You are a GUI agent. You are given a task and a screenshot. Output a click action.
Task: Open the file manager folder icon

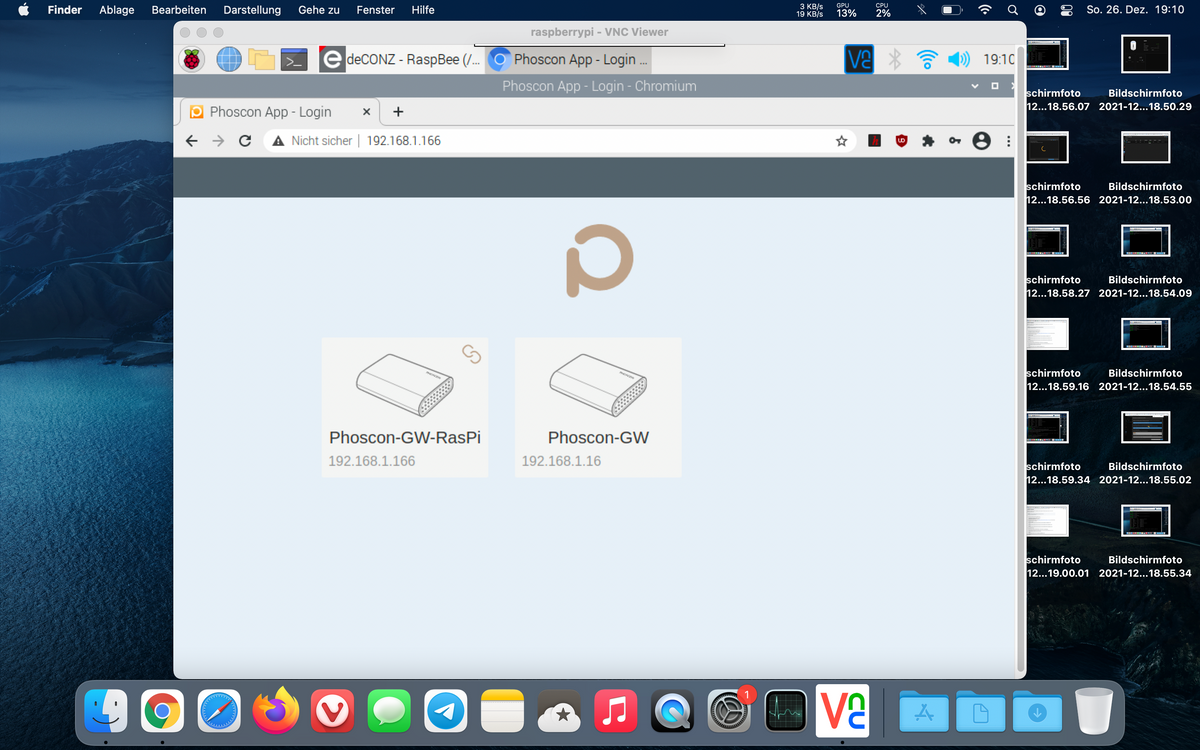tap(261, 60)
